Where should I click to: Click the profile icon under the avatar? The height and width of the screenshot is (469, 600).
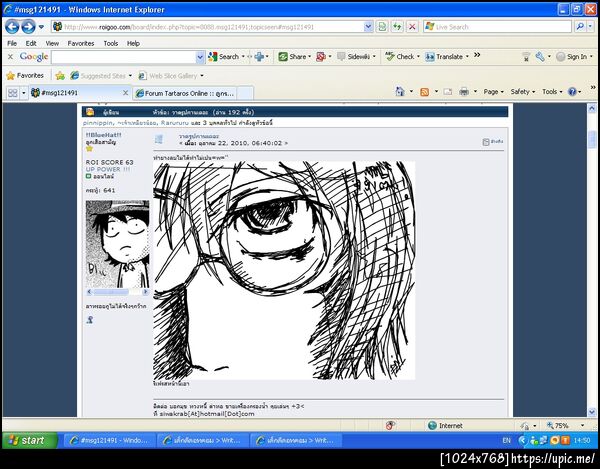coord(90,319)
